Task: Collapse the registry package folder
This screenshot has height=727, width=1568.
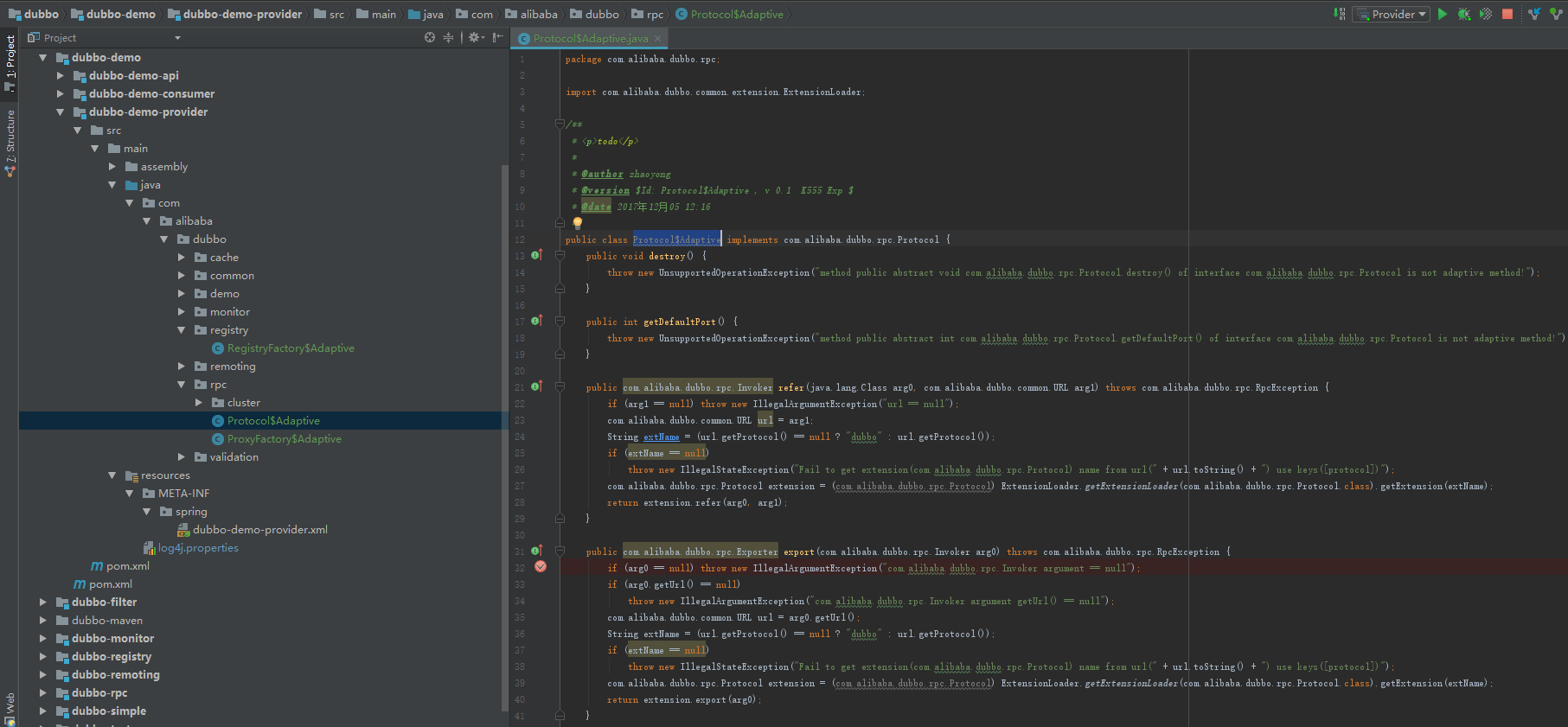Action: pos(182,330)
